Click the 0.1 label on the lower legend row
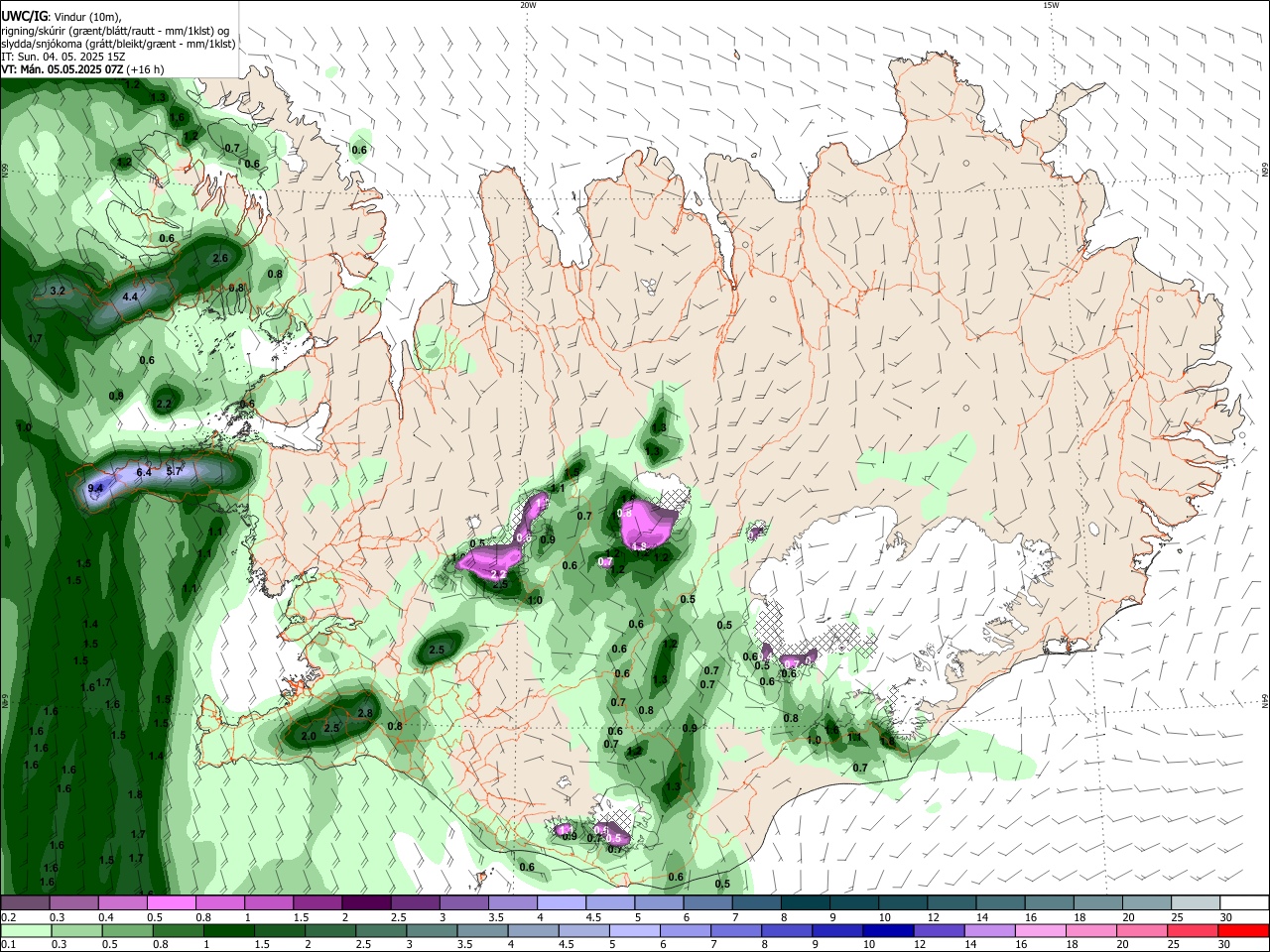 pos(8,944)
